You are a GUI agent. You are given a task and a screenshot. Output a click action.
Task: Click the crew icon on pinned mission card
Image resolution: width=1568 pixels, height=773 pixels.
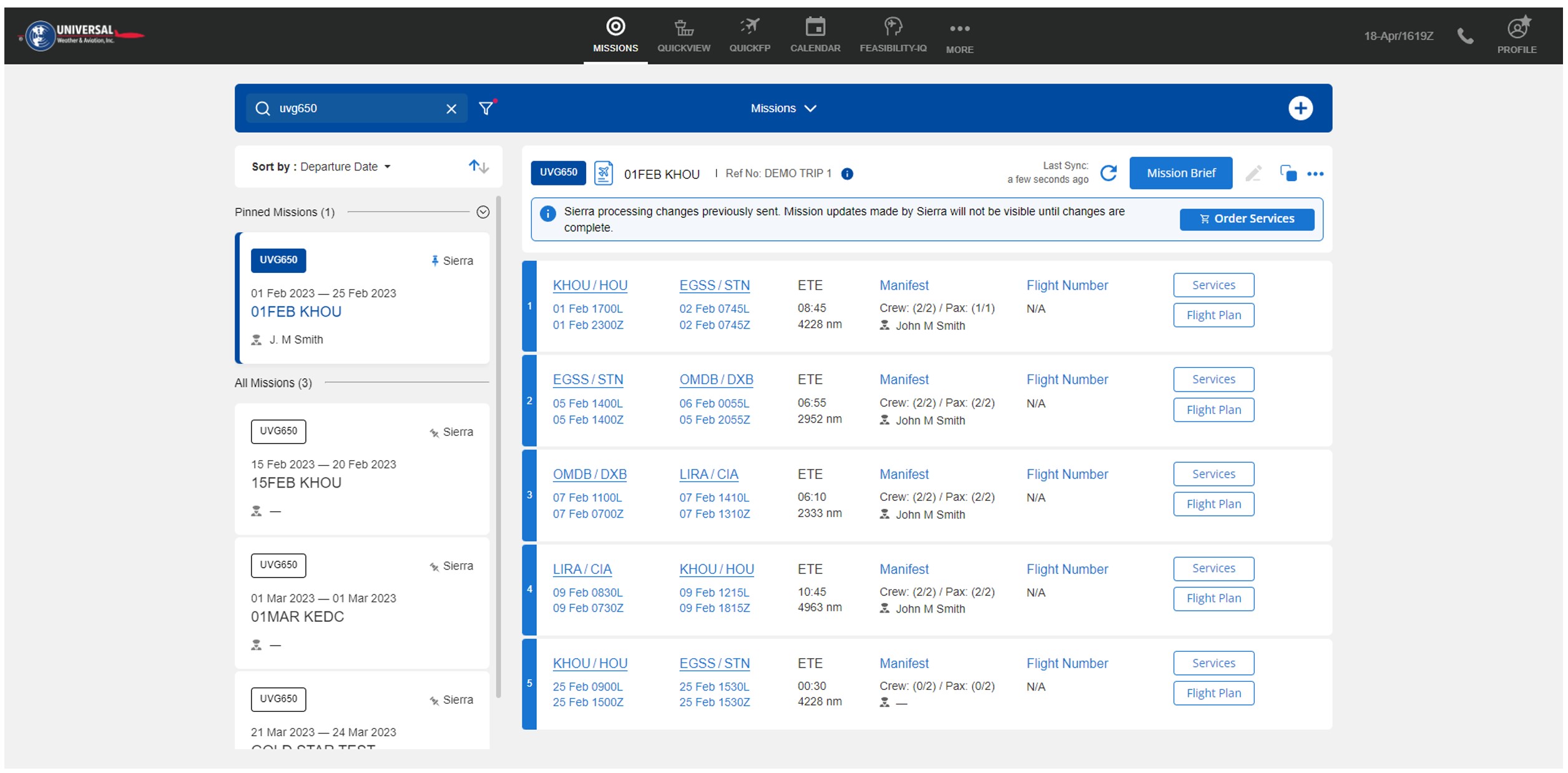[257, 340]
